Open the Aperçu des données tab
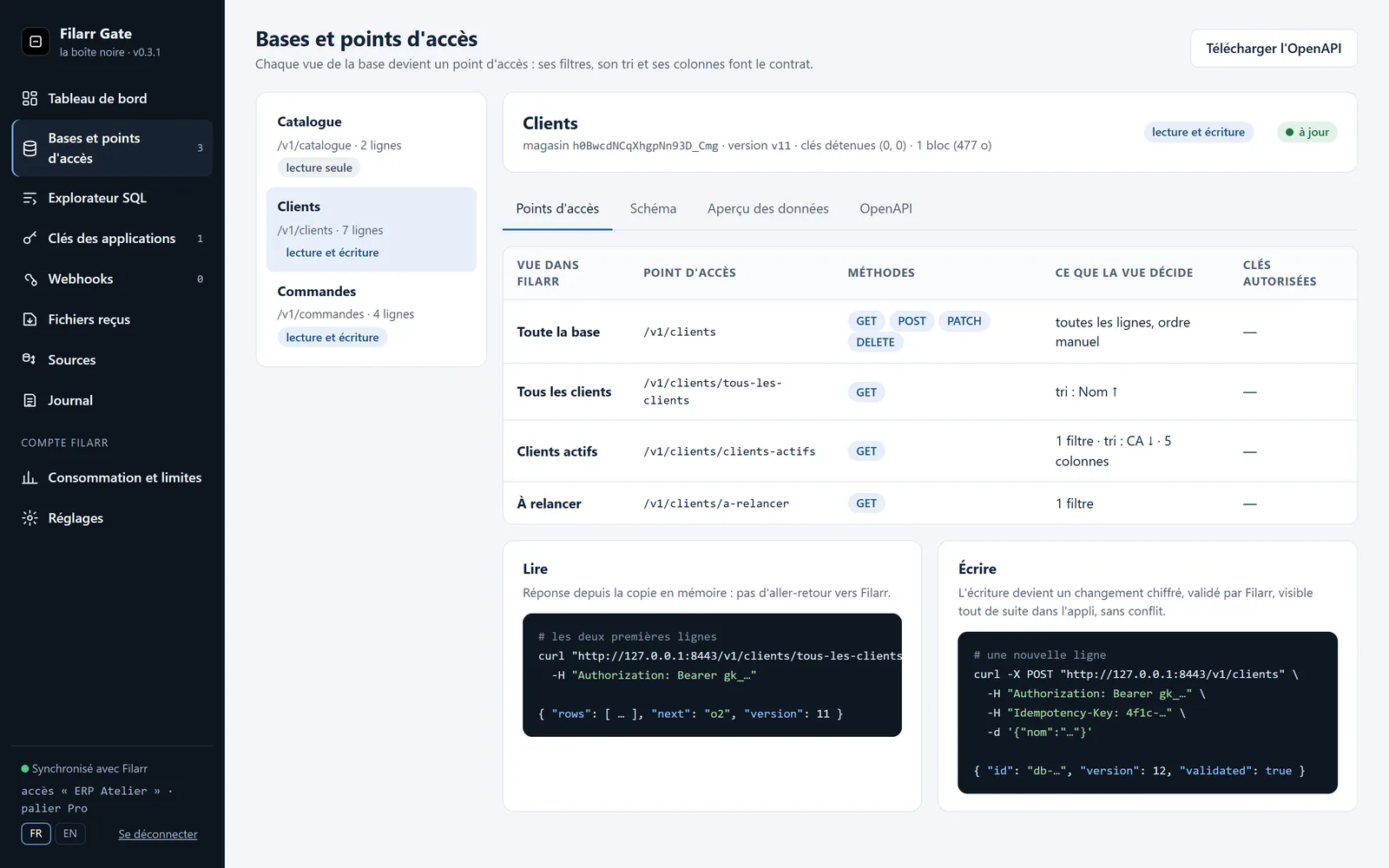The height and width of the screenshot is (868, 1389). [x=768, y=208]
